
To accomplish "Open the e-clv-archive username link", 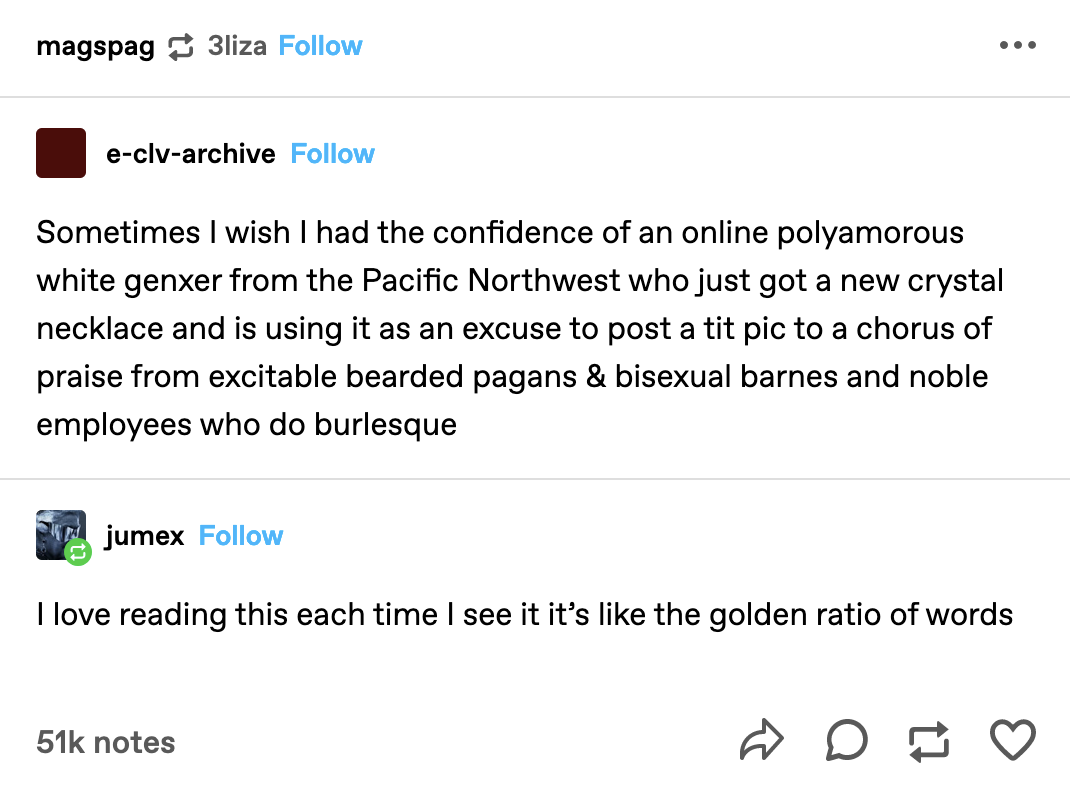I will point(190,154).
